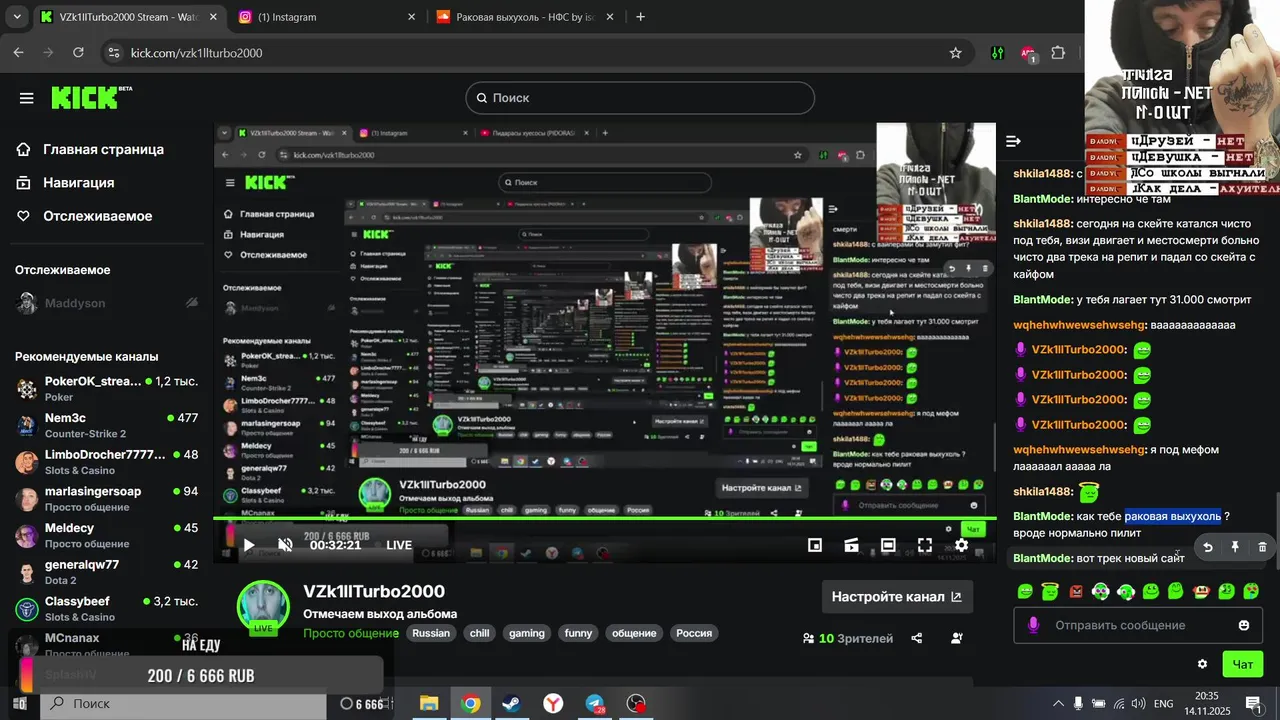Screen dimensions: 1280x720
Task: Insert the angry red emote from quick emotes
Action: pyautogui.click(x=1076, y=591)
